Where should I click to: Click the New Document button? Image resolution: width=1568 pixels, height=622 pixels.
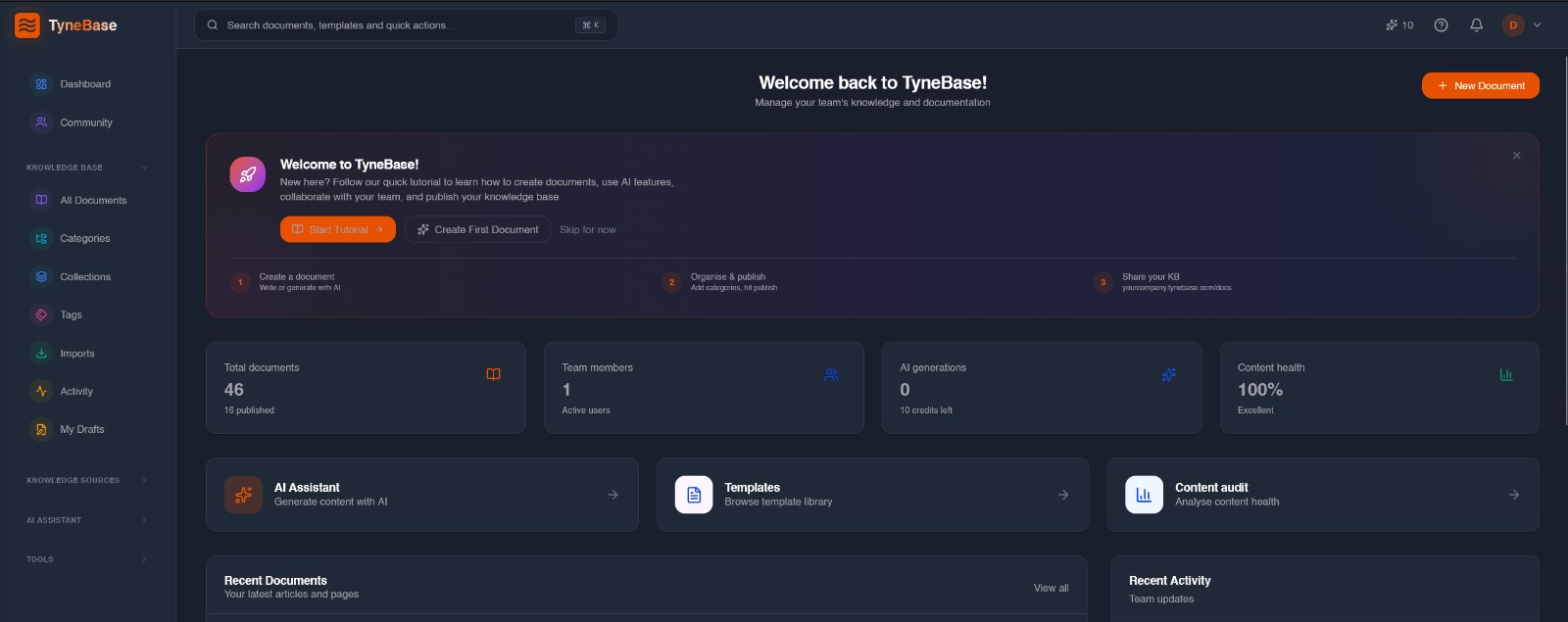(x=1480, y=85)
